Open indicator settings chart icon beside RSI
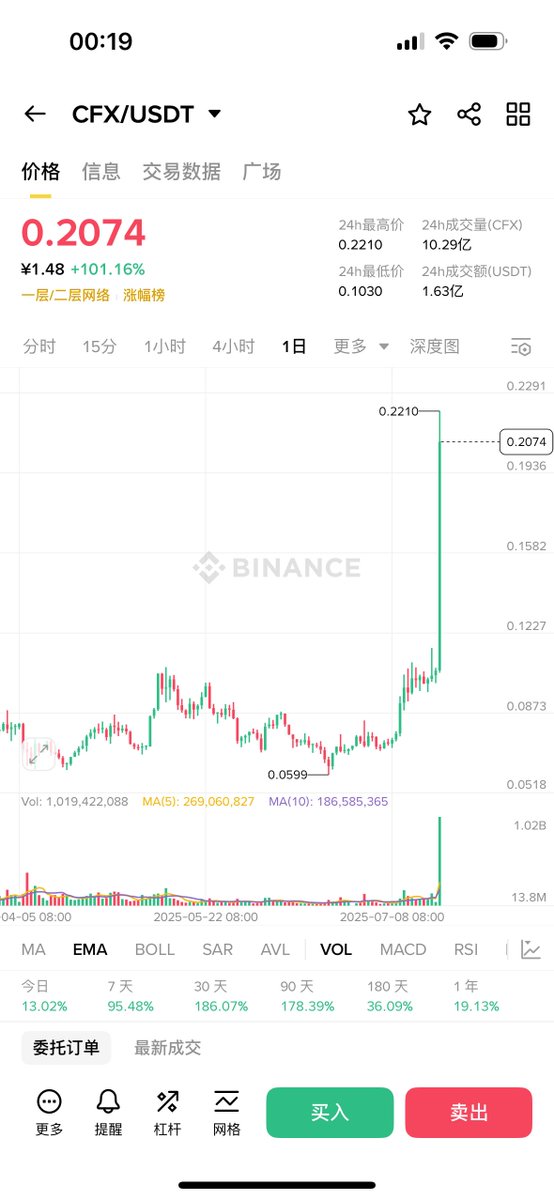The width and height of the screenshot is (554, 1200). point(531,950)
